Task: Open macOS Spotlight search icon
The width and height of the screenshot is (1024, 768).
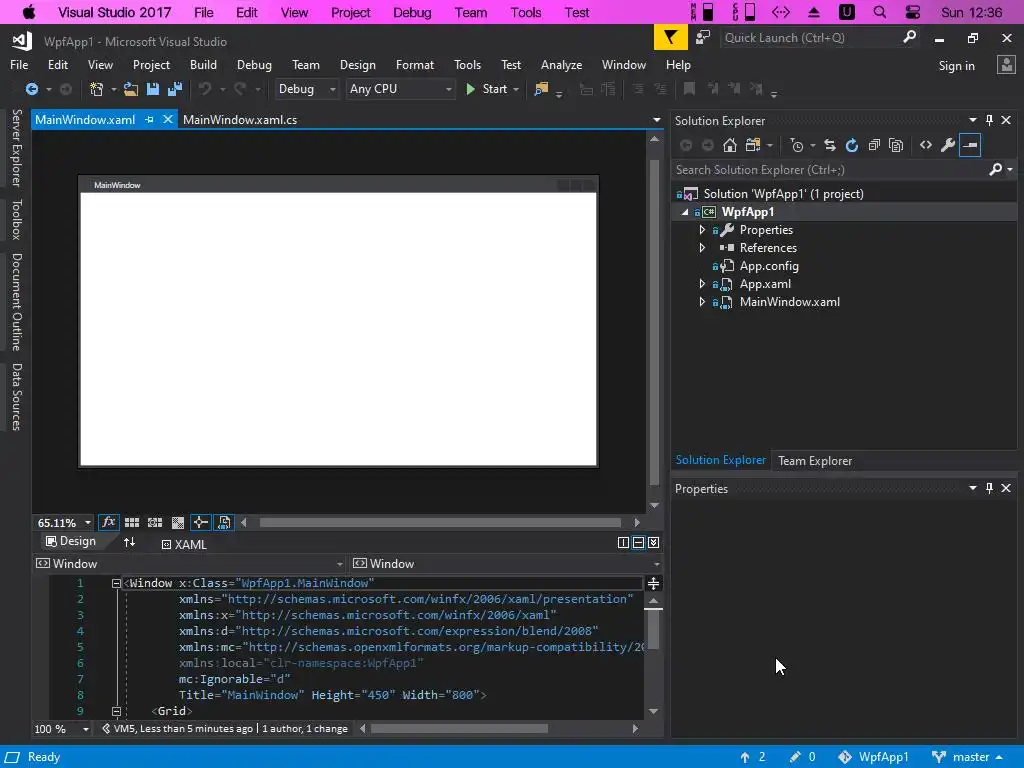Action: [x=880, y=12]
